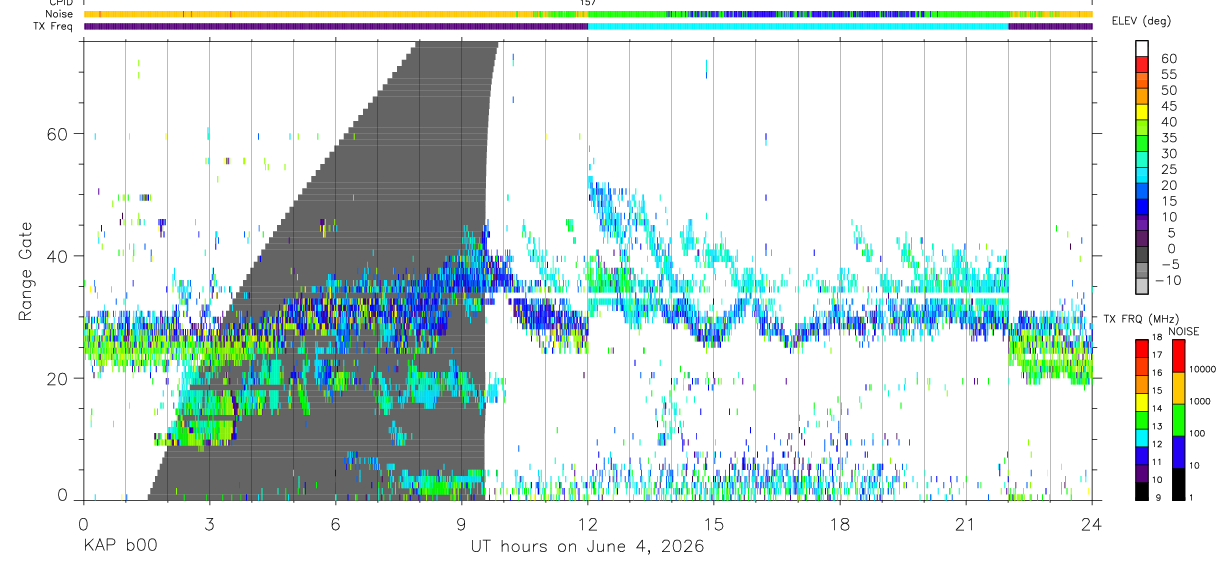This screenshot has height=567, width=1228.
Task: Click the '45' label on the ELEV scale
Action: 1169,105
